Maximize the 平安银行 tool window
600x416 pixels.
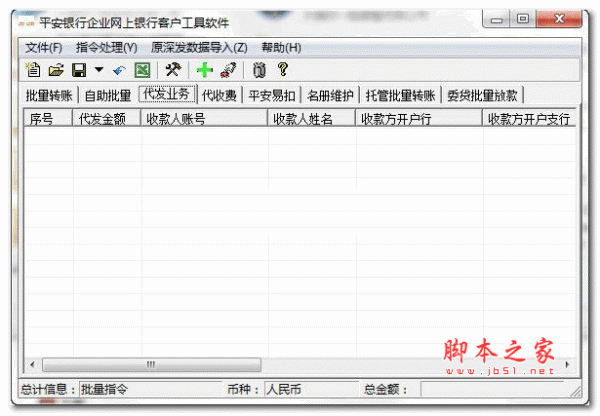point(523,19)
